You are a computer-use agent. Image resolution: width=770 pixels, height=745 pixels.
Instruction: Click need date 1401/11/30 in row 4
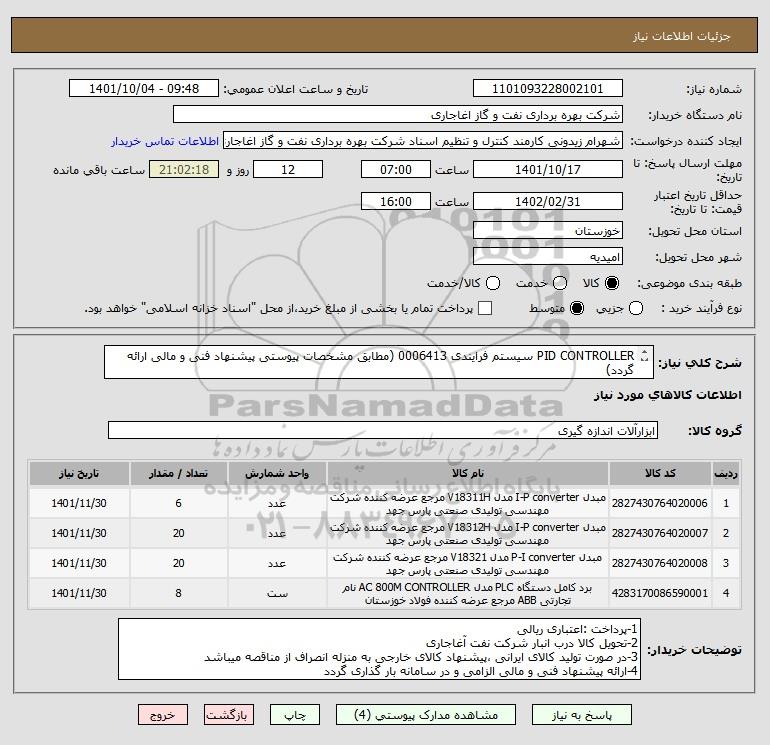(x=79, y=593)
